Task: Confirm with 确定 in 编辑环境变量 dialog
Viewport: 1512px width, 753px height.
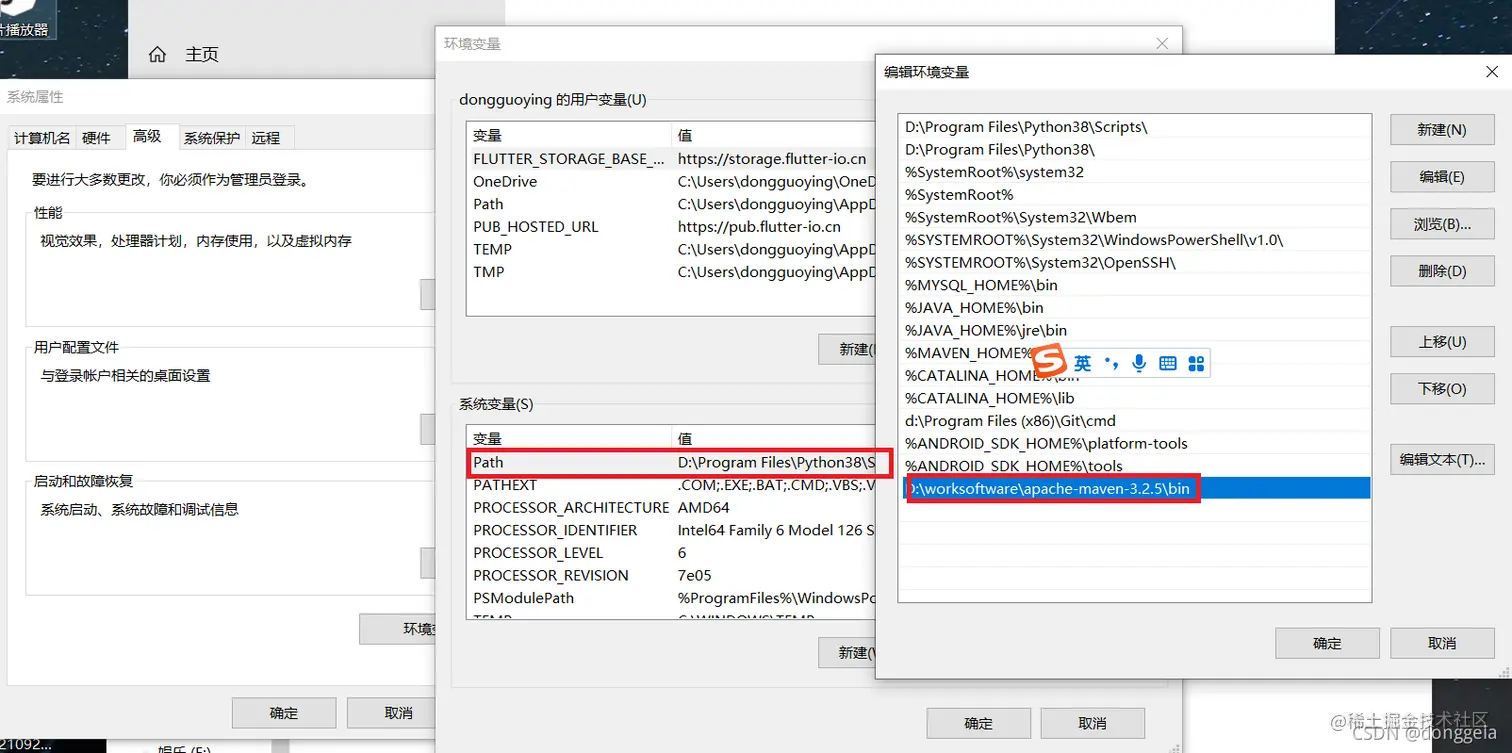Action: click(x=1327, y=643)
